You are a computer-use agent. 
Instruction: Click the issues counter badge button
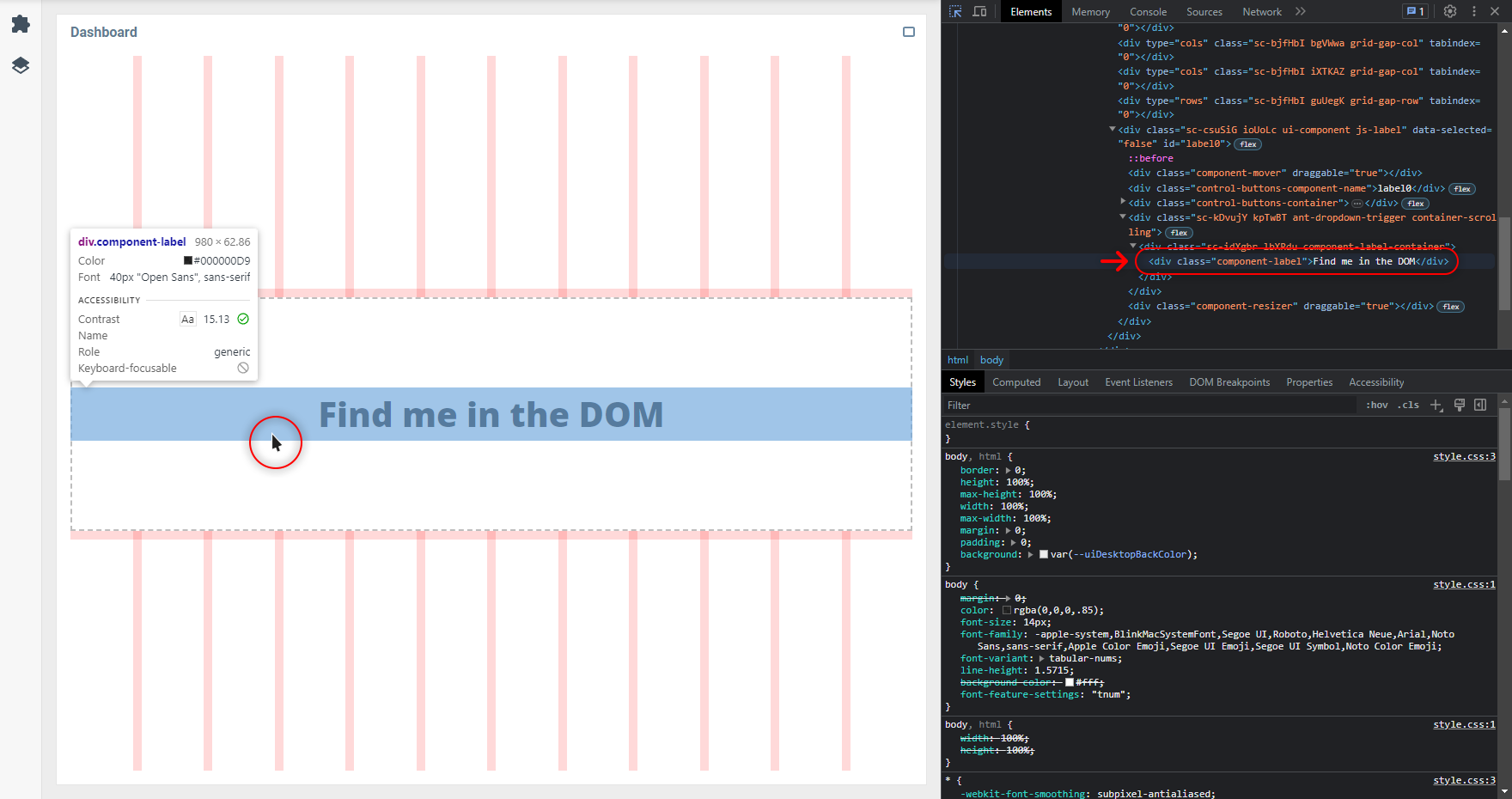[x=1415, y=11]
